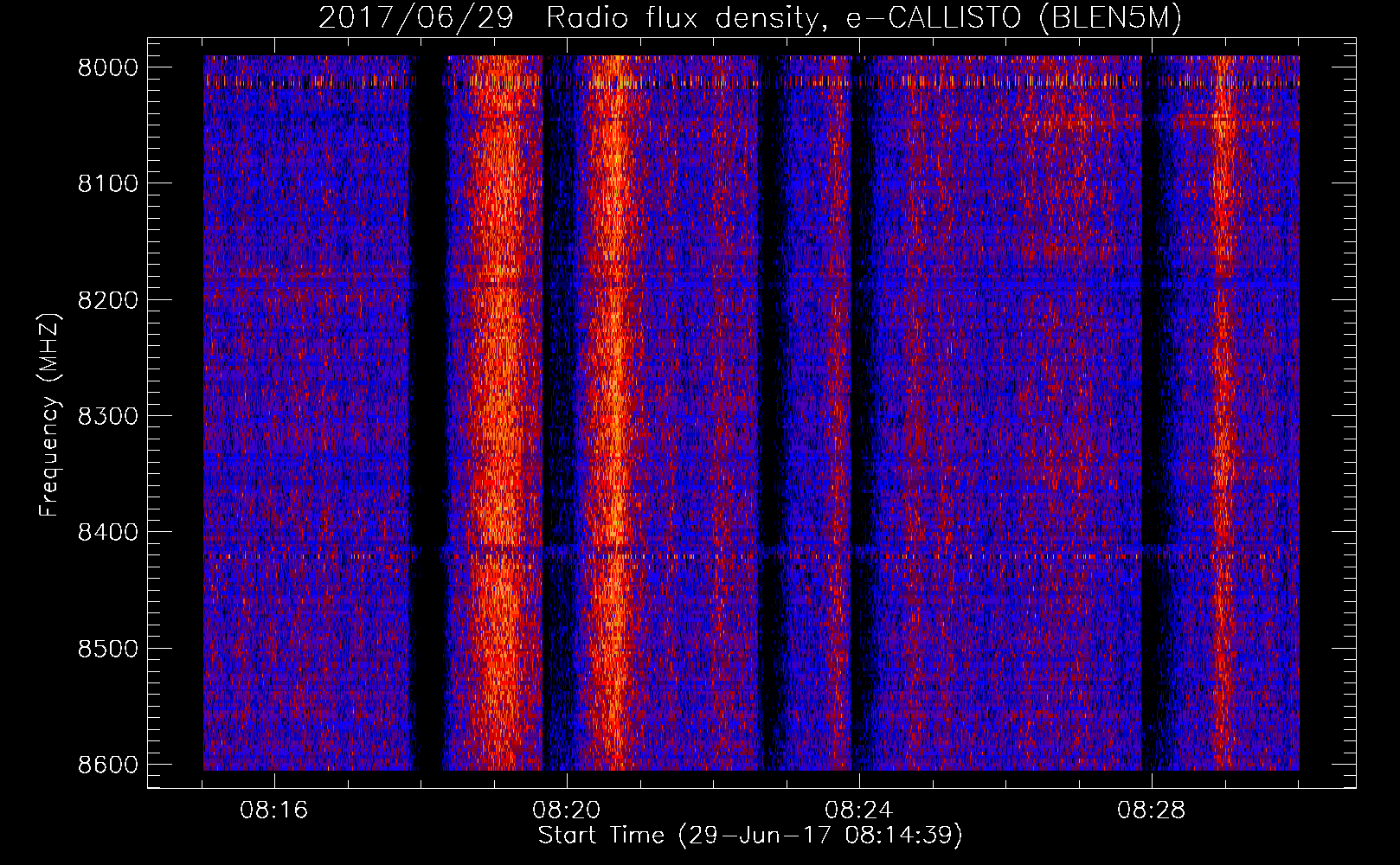Click the '8300' frequency axis label
The width and height of the screenshot is (1400, 865).
(x=108, y=416)
